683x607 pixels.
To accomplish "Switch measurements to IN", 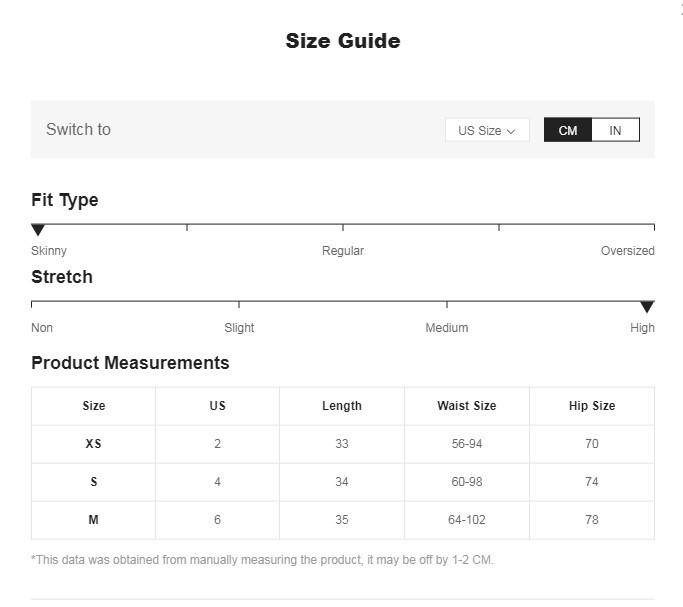I will tap(615, 130).
